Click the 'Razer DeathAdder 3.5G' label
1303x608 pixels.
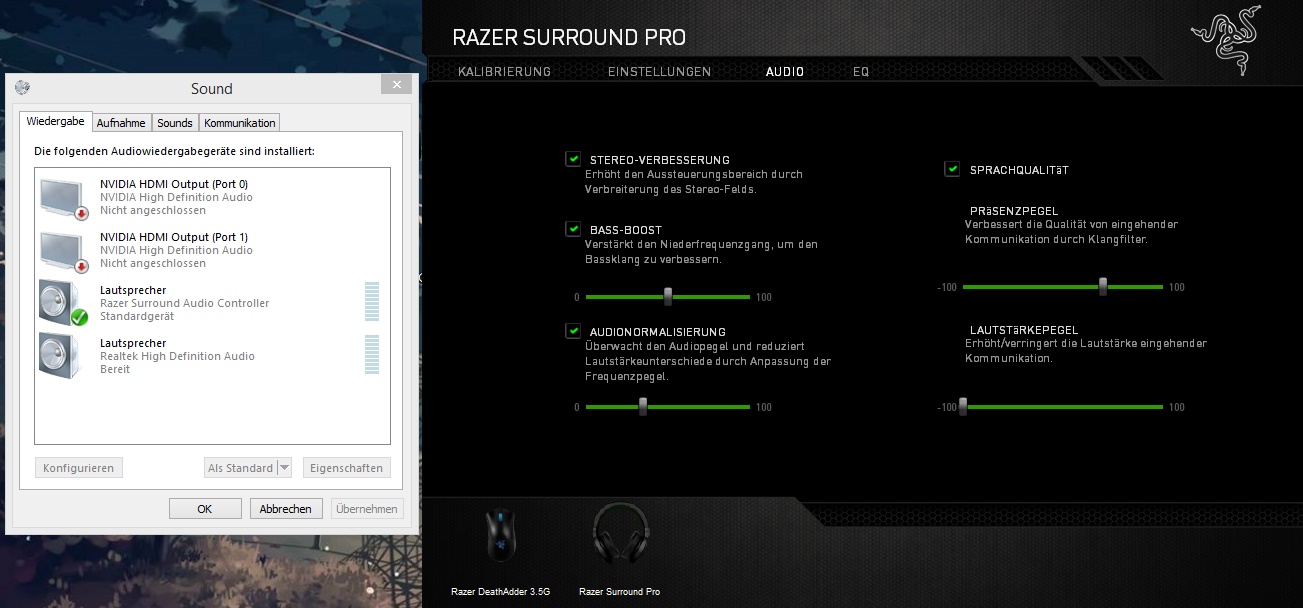tap(499, 592)
